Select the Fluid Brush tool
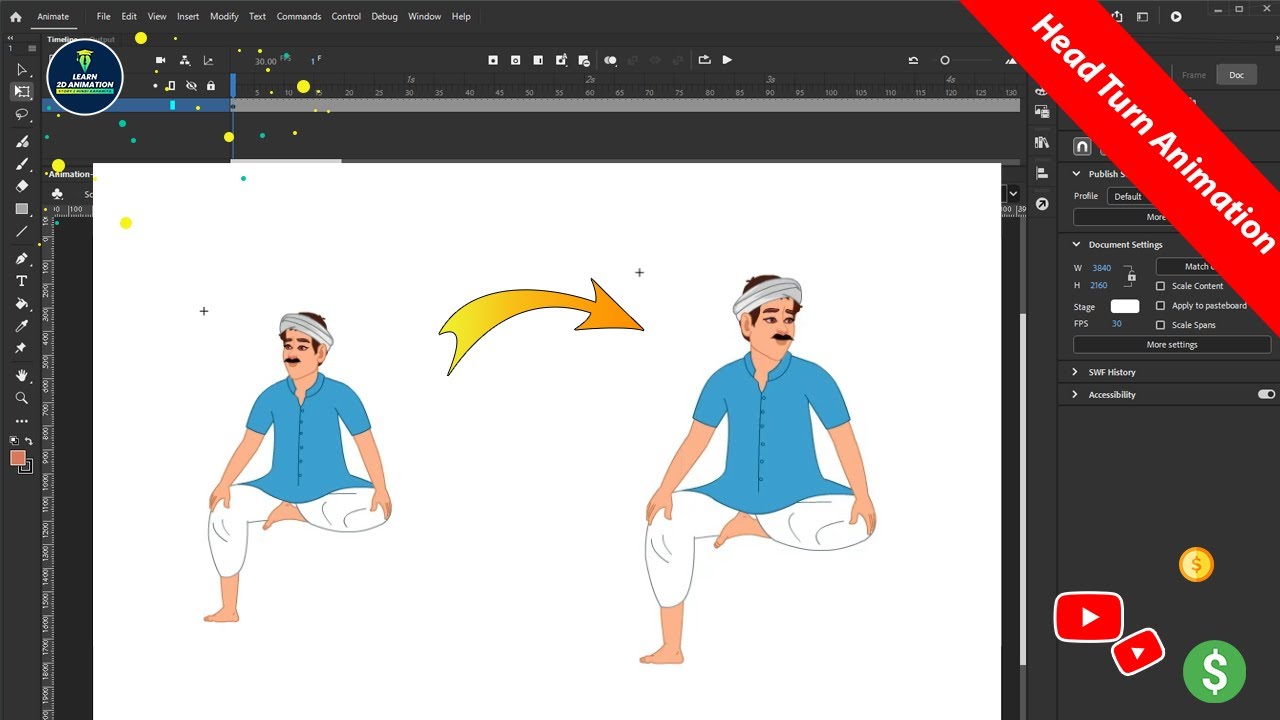The height and width of the screenshot is (720, 1280). click(22, 141)
